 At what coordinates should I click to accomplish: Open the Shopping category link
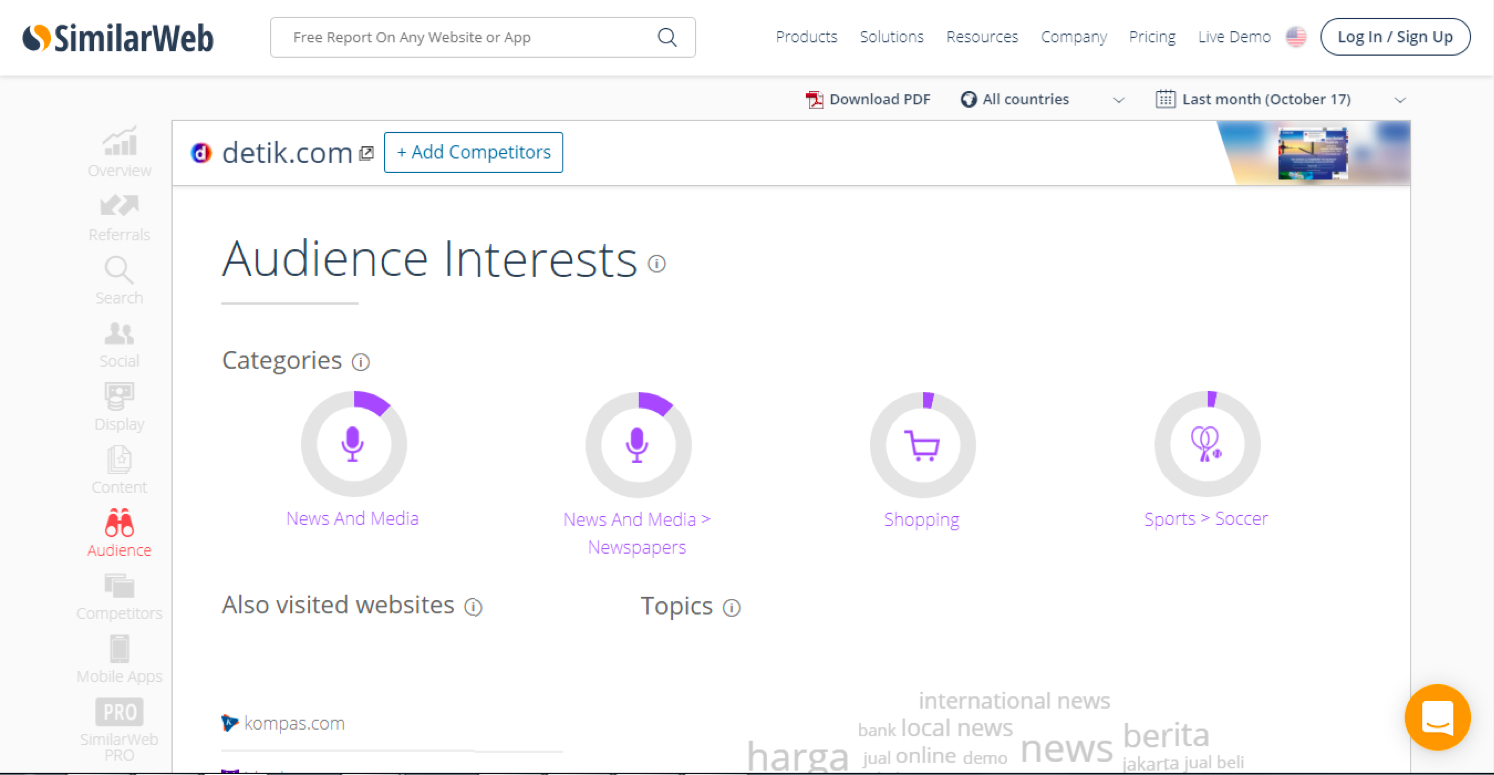point(921,519)
